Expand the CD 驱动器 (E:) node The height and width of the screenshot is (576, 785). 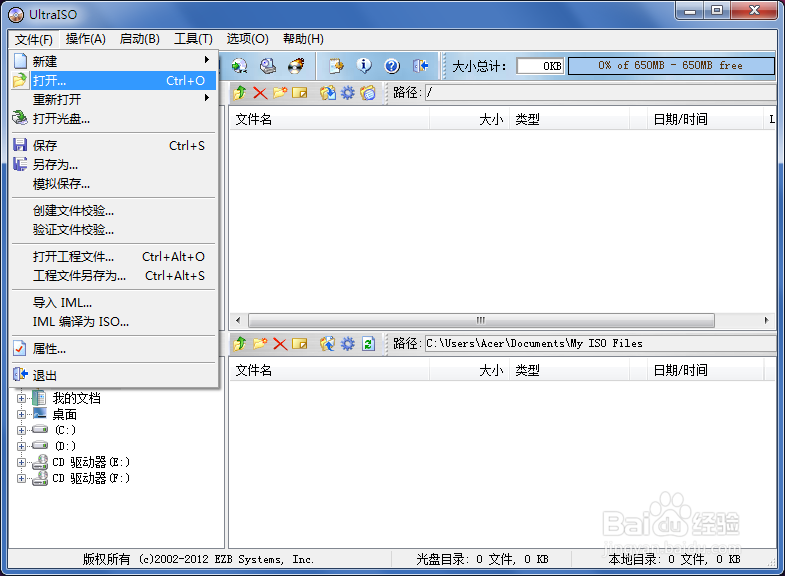(x=21, y=462)
